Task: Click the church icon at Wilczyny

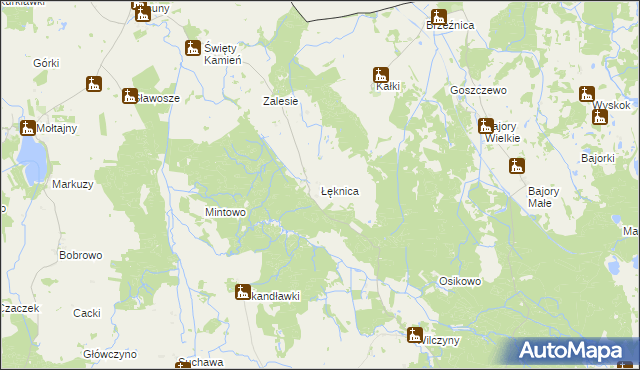Action: (x=415, y=335)
